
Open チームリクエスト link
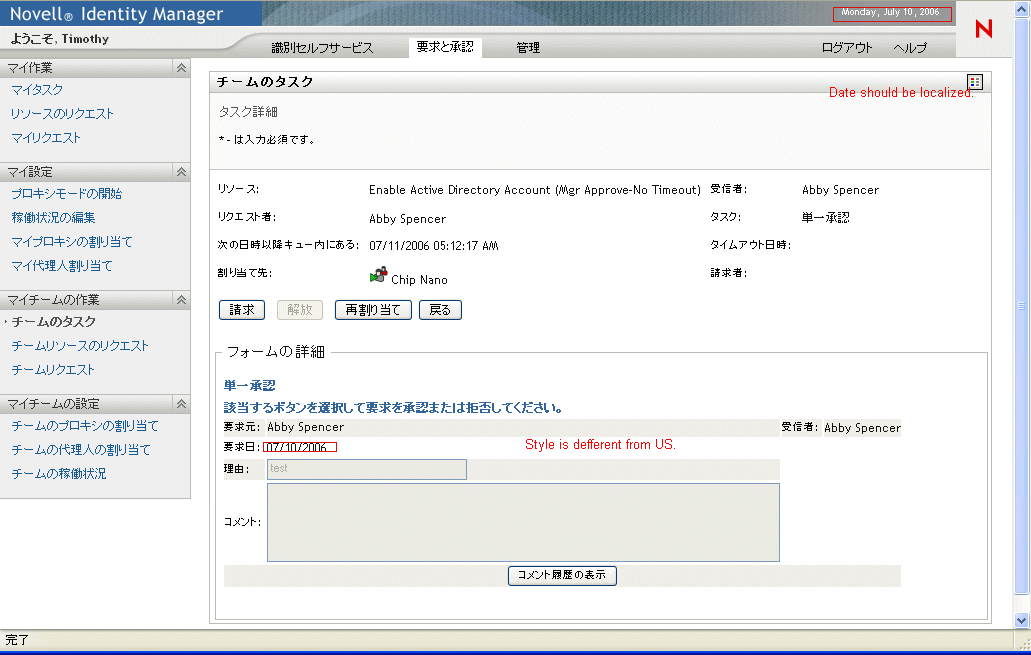(x=53, y=370)
